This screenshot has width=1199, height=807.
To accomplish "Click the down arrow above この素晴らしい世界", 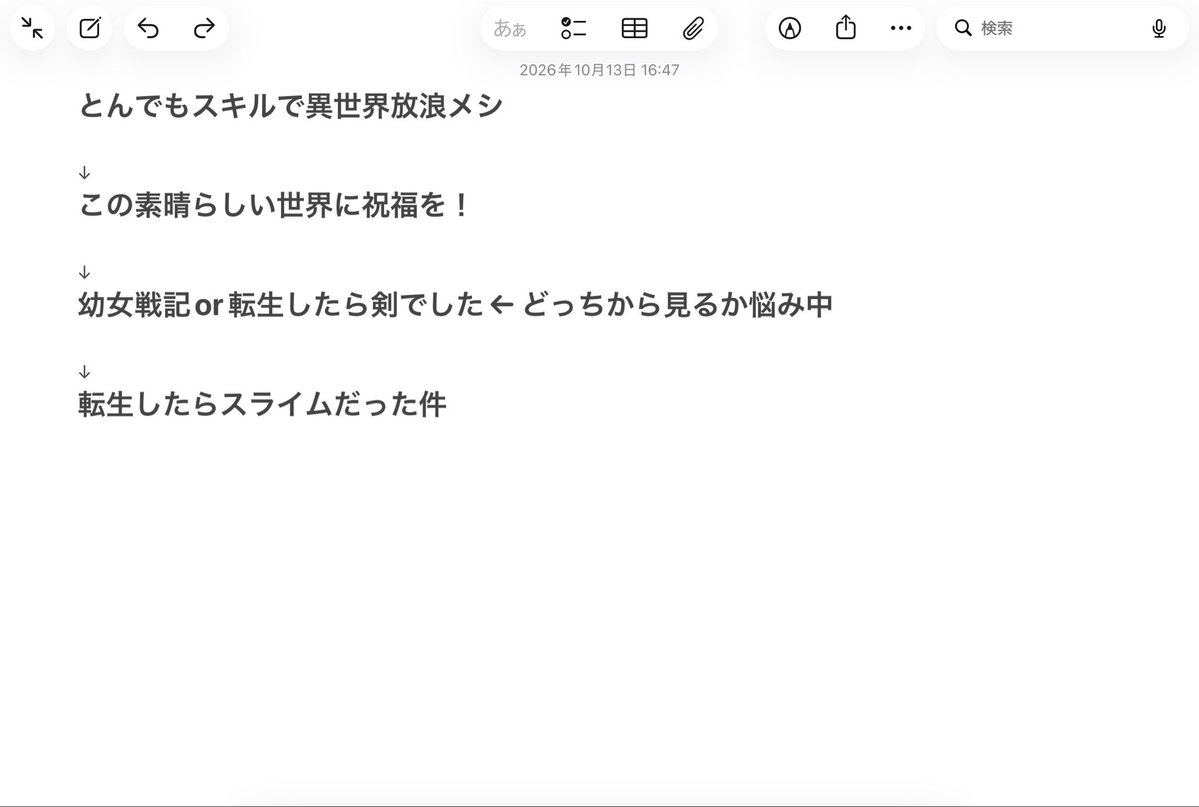I will tap(84, 173).
